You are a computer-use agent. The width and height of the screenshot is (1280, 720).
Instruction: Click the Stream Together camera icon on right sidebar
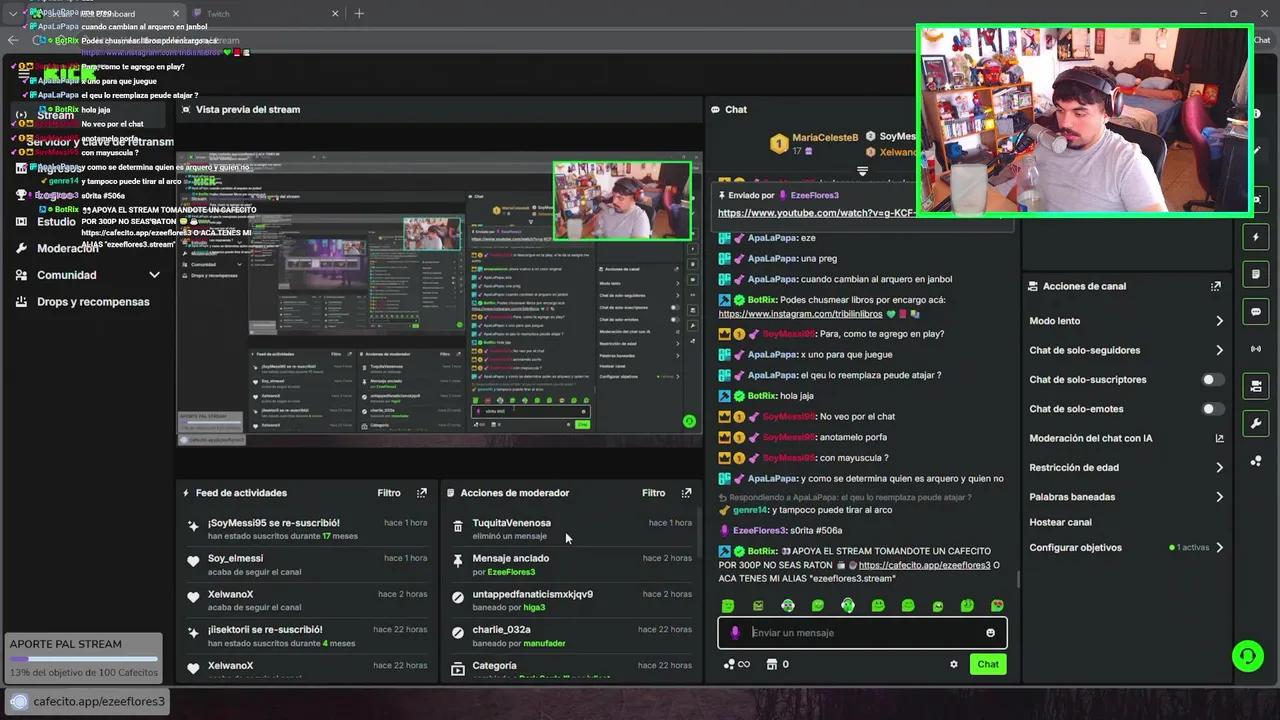click(1256, 386)
